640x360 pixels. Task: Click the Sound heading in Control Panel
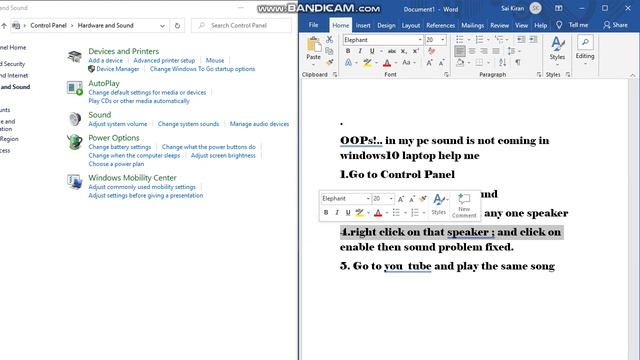(x=100, y=115)
